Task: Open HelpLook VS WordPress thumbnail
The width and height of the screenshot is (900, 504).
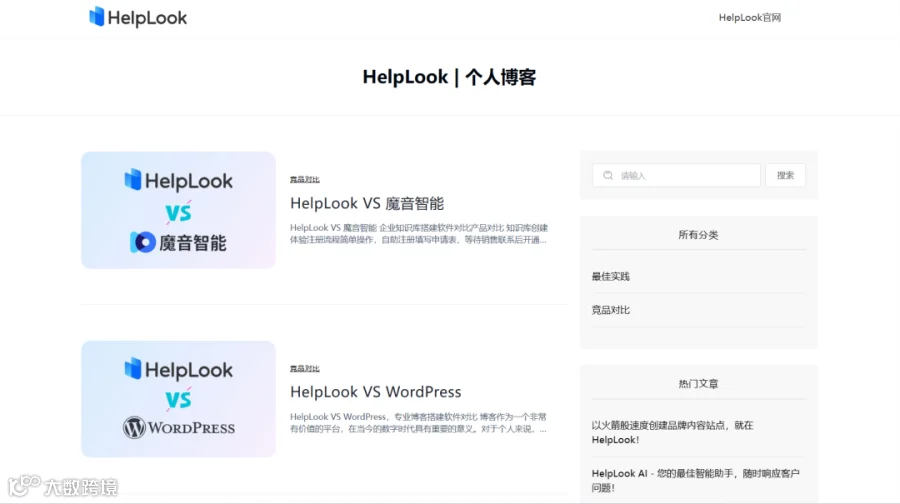Action: 179,399
